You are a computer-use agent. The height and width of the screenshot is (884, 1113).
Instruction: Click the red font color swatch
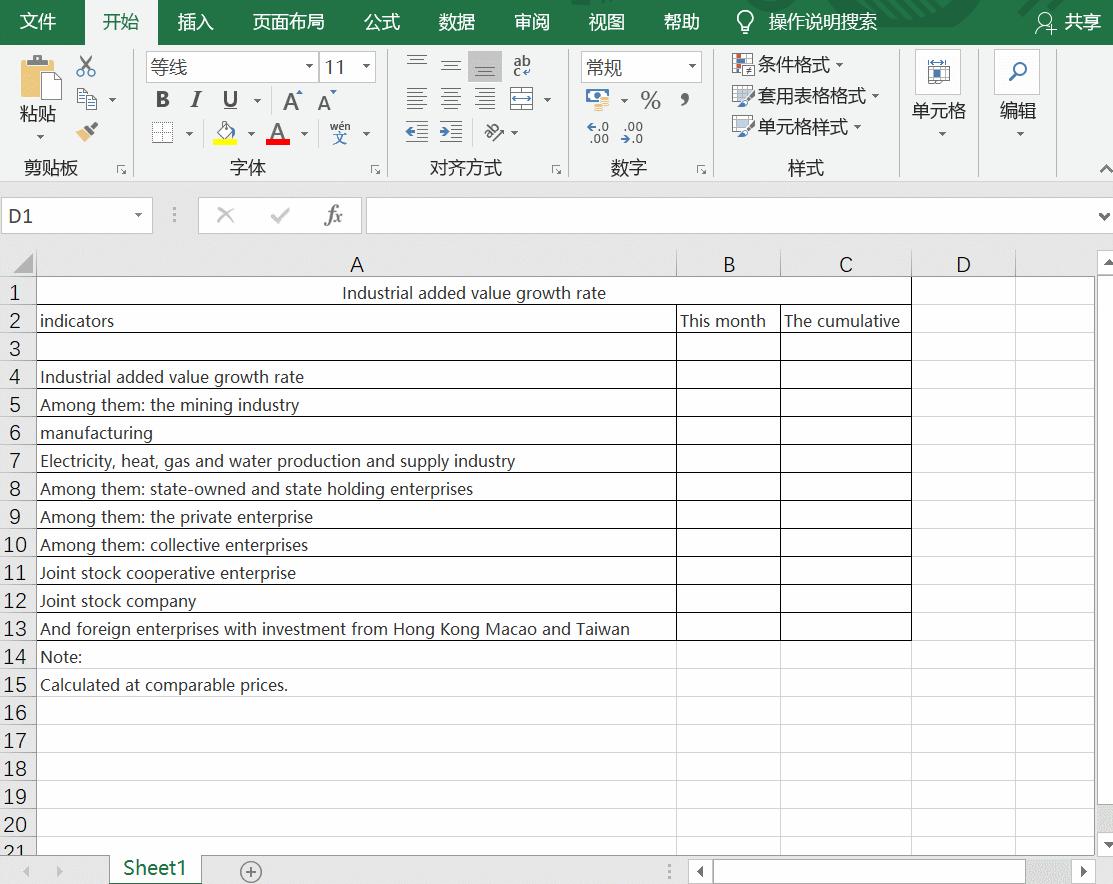point(277,133)
